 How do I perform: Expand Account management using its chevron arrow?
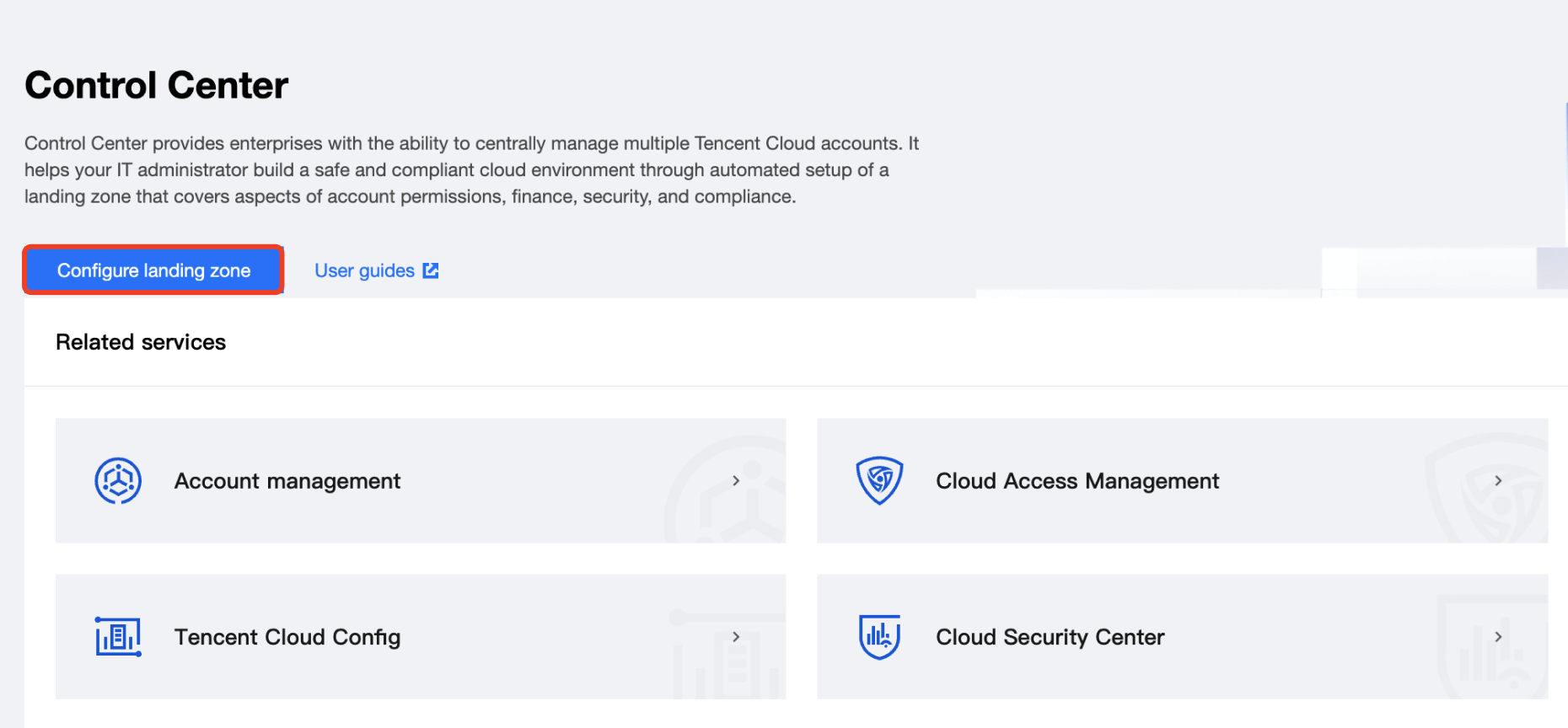[736, 481]
